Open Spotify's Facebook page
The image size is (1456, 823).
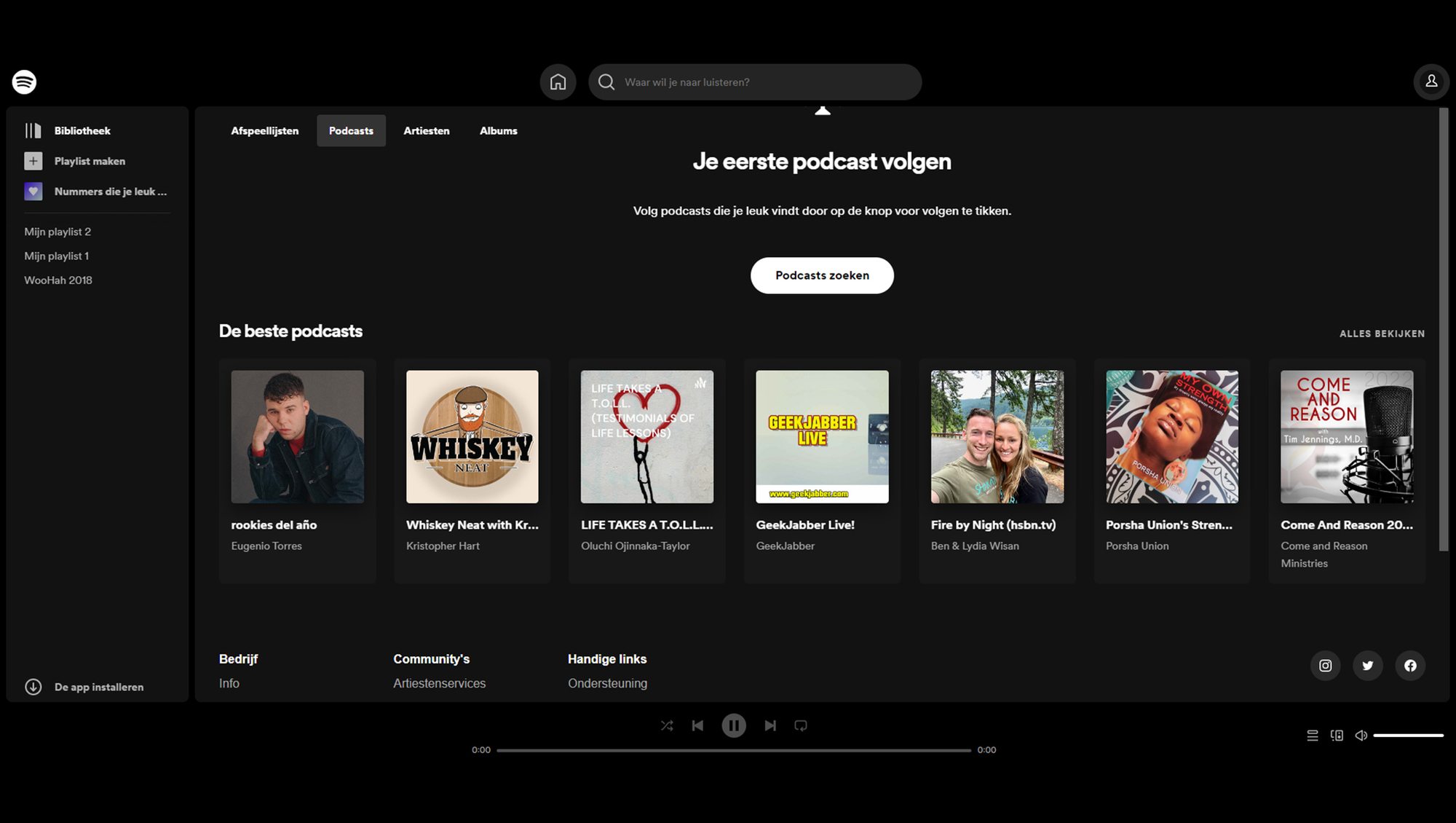click(1410, 665)
